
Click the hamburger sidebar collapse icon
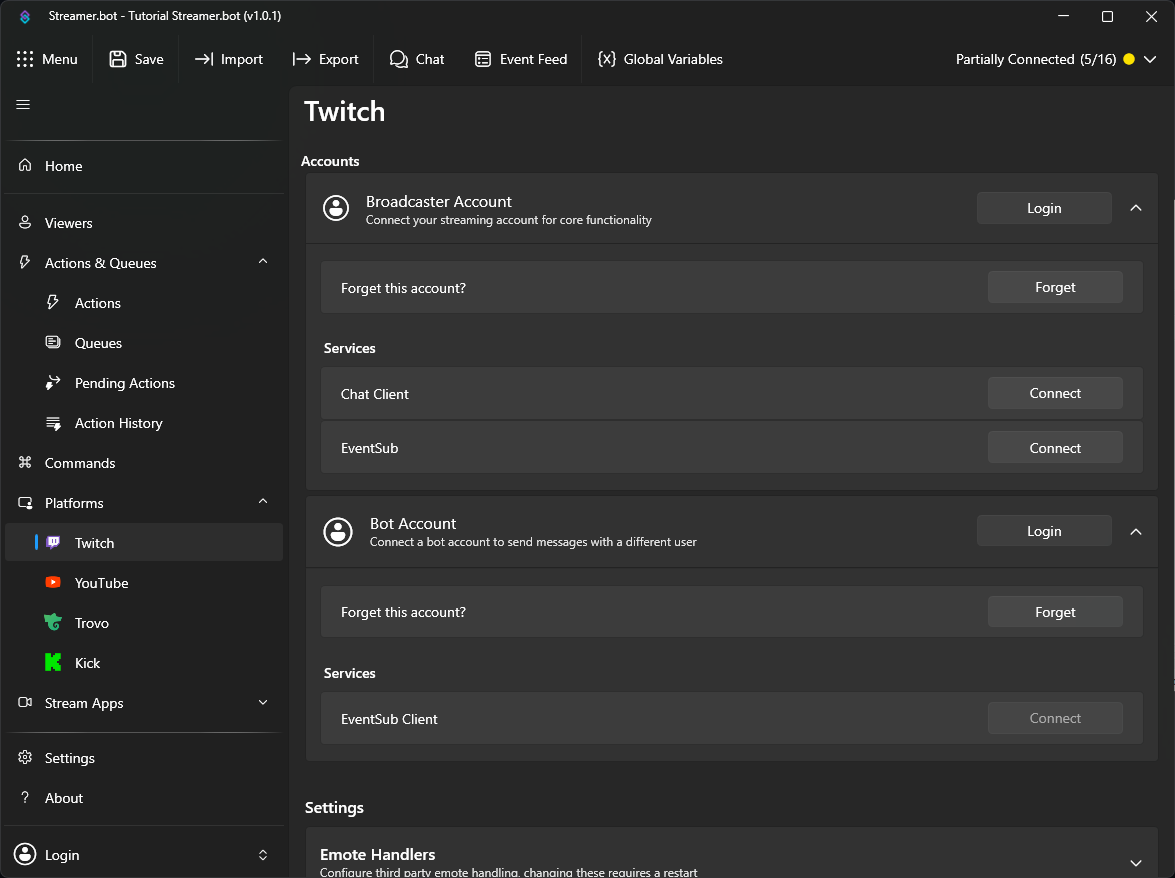click(x=23, y=105)
